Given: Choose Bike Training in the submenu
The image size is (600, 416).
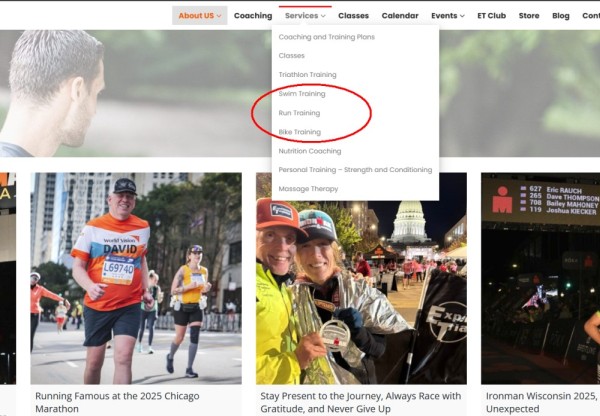Looking at the screenshot, I should click(x=299, y=132).
